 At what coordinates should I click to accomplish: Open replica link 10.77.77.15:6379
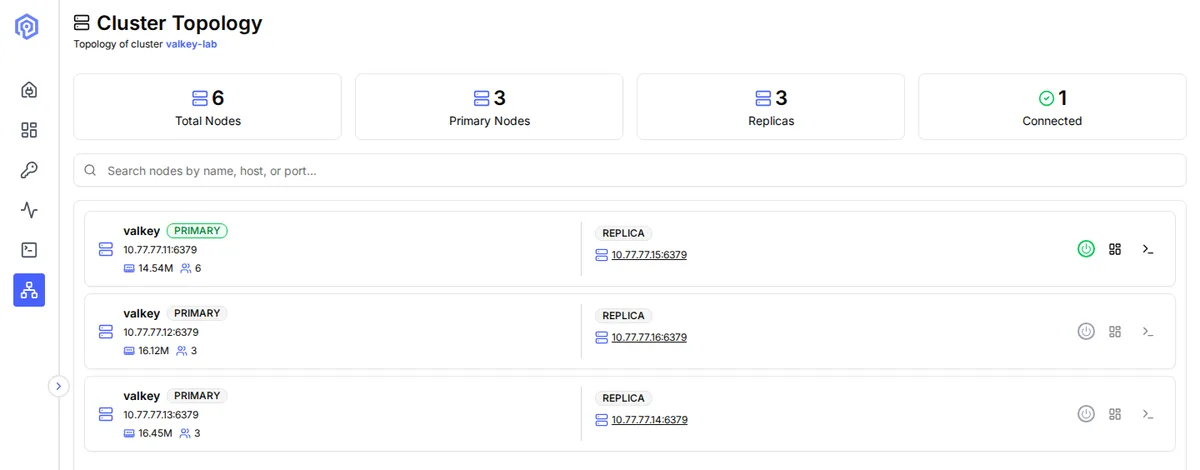[x=649, y=255]
